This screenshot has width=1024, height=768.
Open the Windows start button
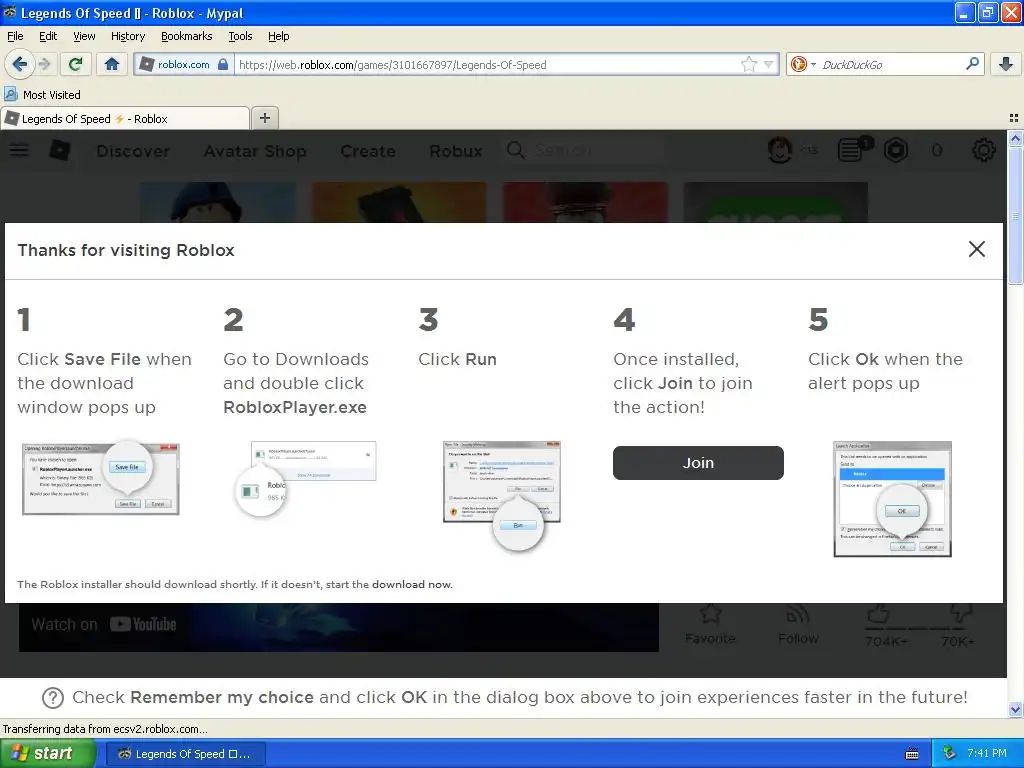click(47, 753)
